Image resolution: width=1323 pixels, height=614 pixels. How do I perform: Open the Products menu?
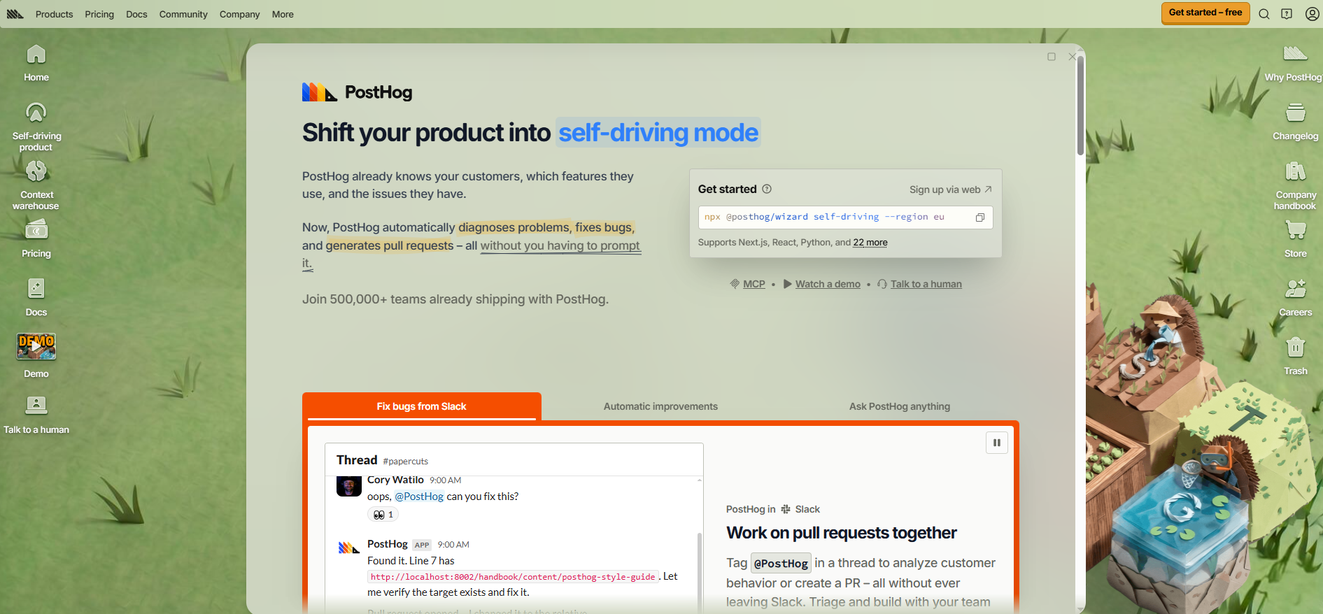[54, 14]
